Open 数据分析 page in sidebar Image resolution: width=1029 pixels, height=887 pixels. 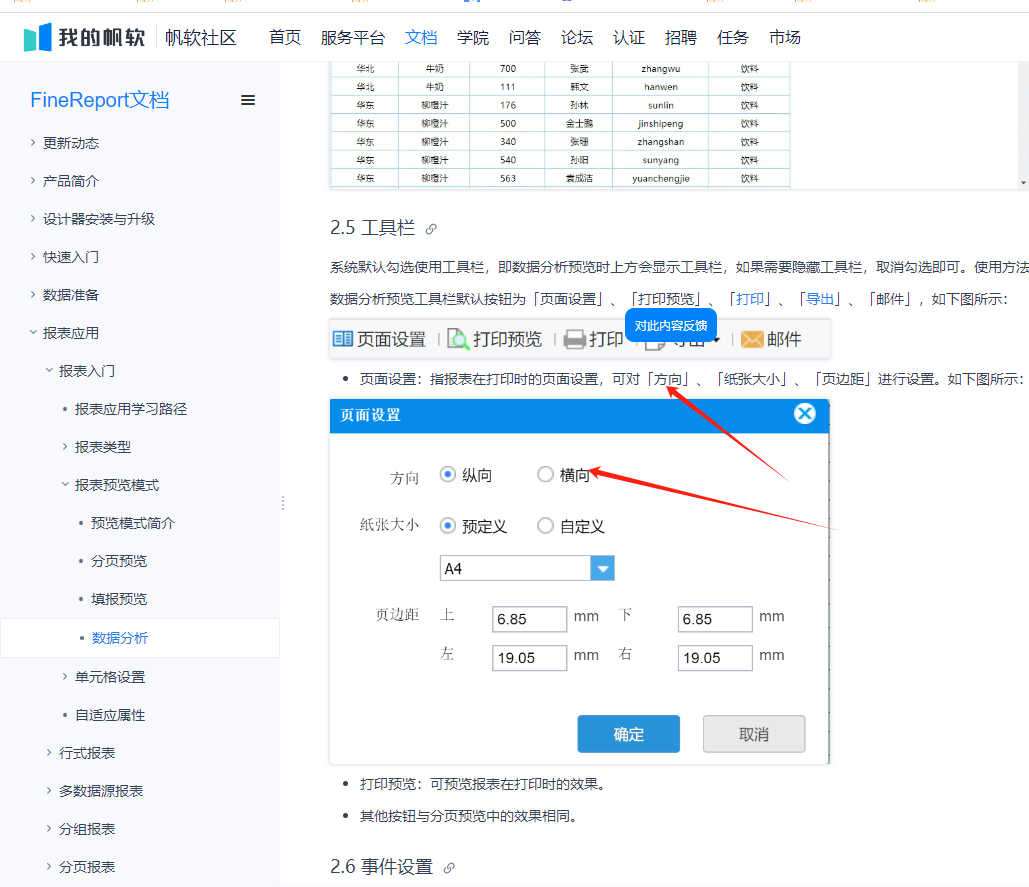click(120, 638)
